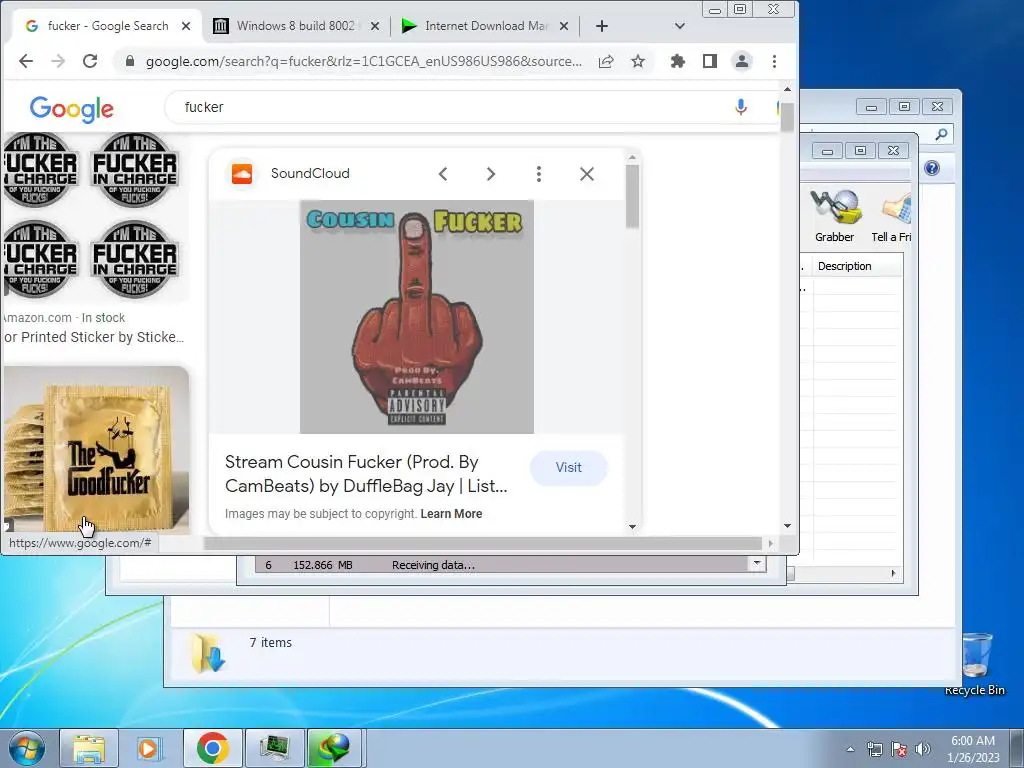Start voice search with microphone icon

741,107
